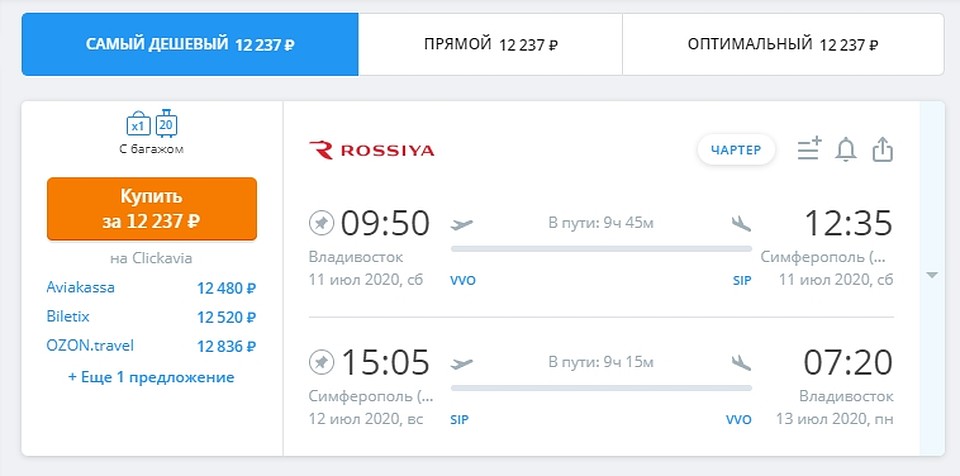Click the hand luggage x1 icon

tap(138, 124)
